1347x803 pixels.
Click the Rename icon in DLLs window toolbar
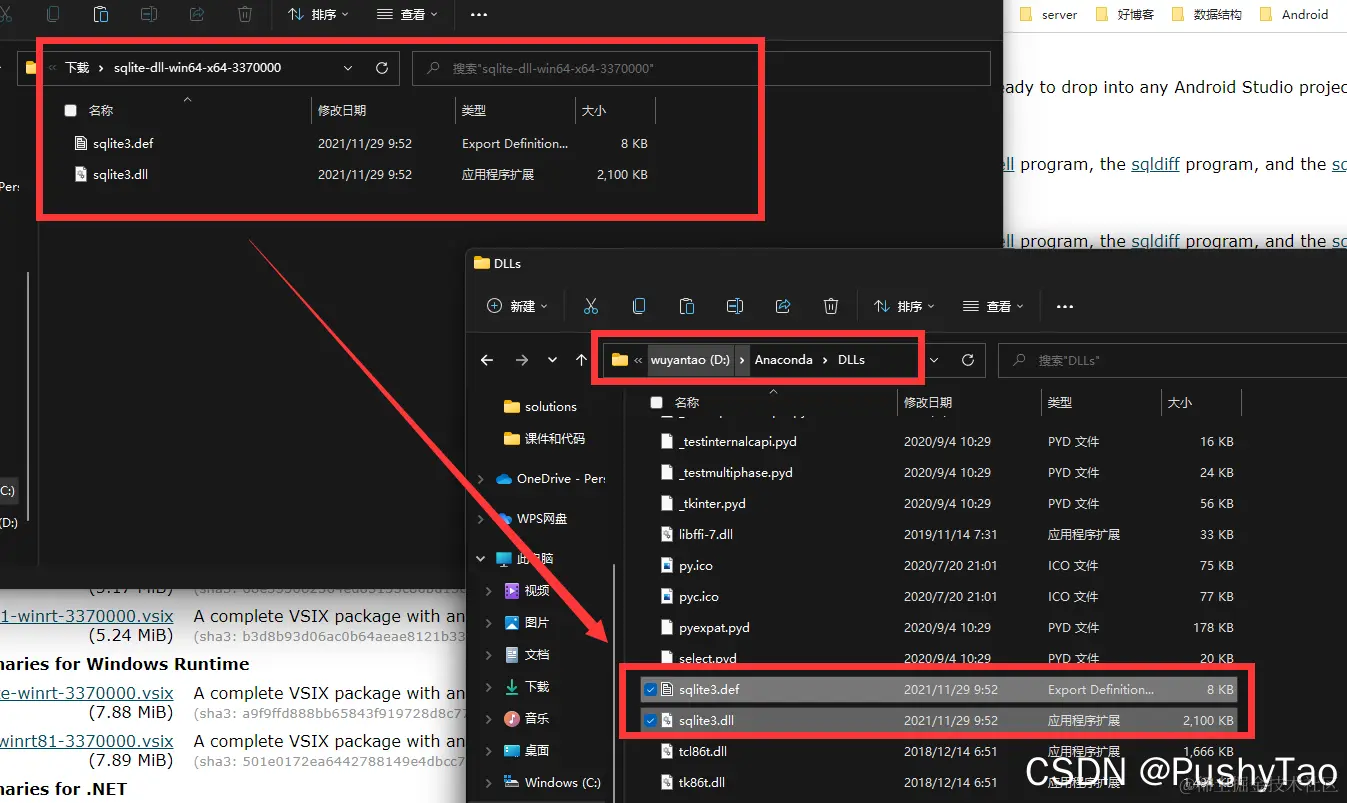coord(734,306)
